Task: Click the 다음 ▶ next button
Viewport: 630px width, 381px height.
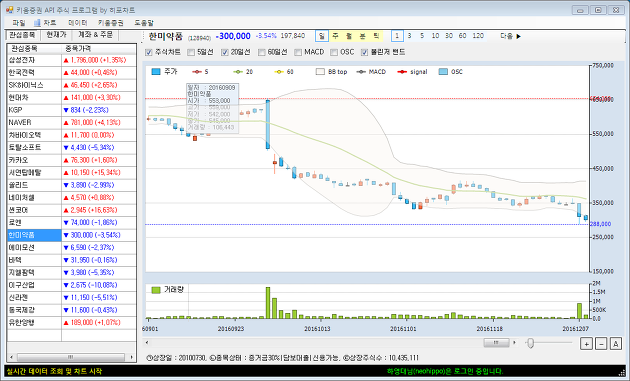Action: (x=510, y=36)
